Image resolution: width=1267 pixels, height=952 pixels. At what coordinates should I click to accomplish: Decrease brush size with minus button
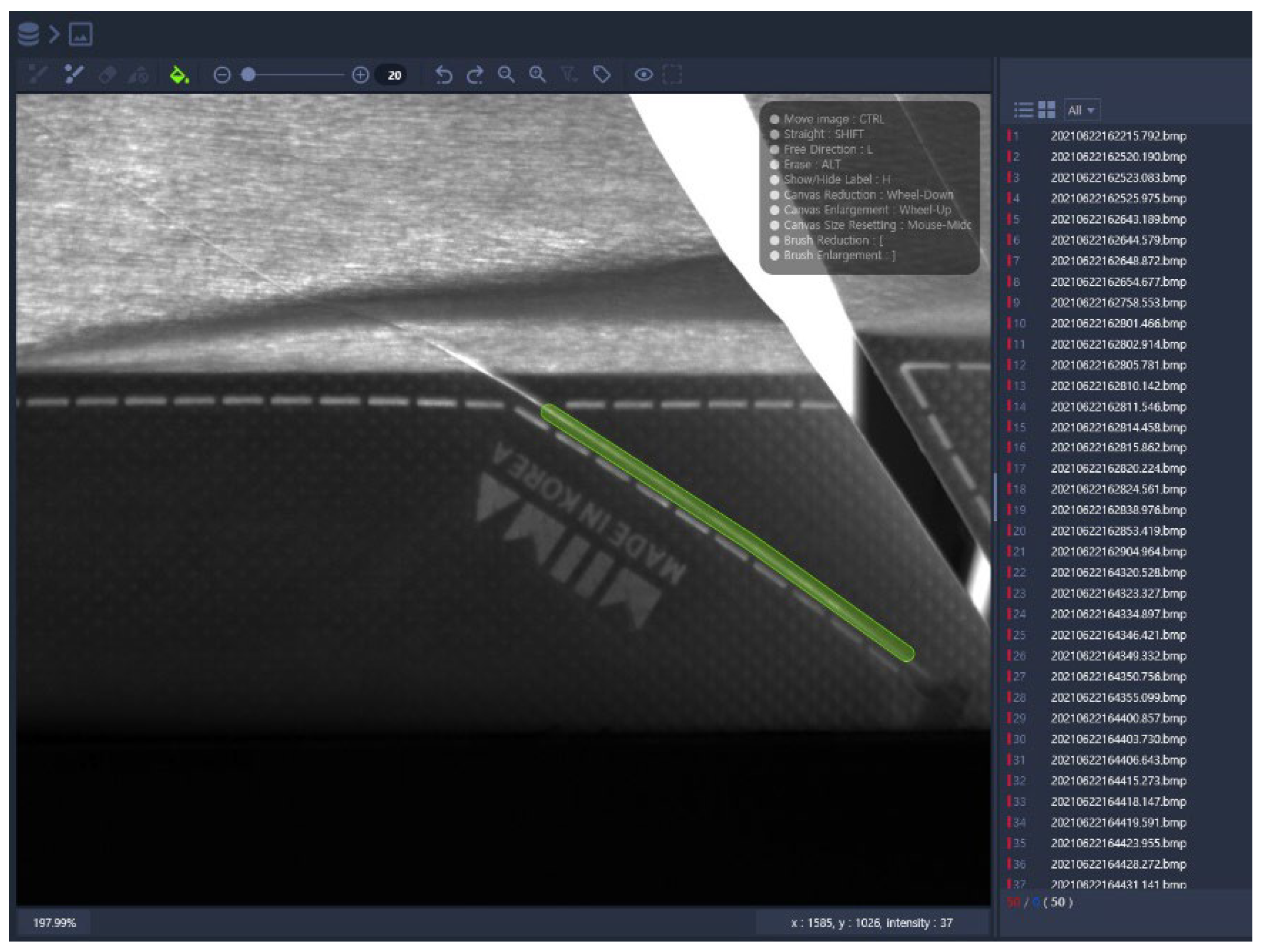pos(222,75)
